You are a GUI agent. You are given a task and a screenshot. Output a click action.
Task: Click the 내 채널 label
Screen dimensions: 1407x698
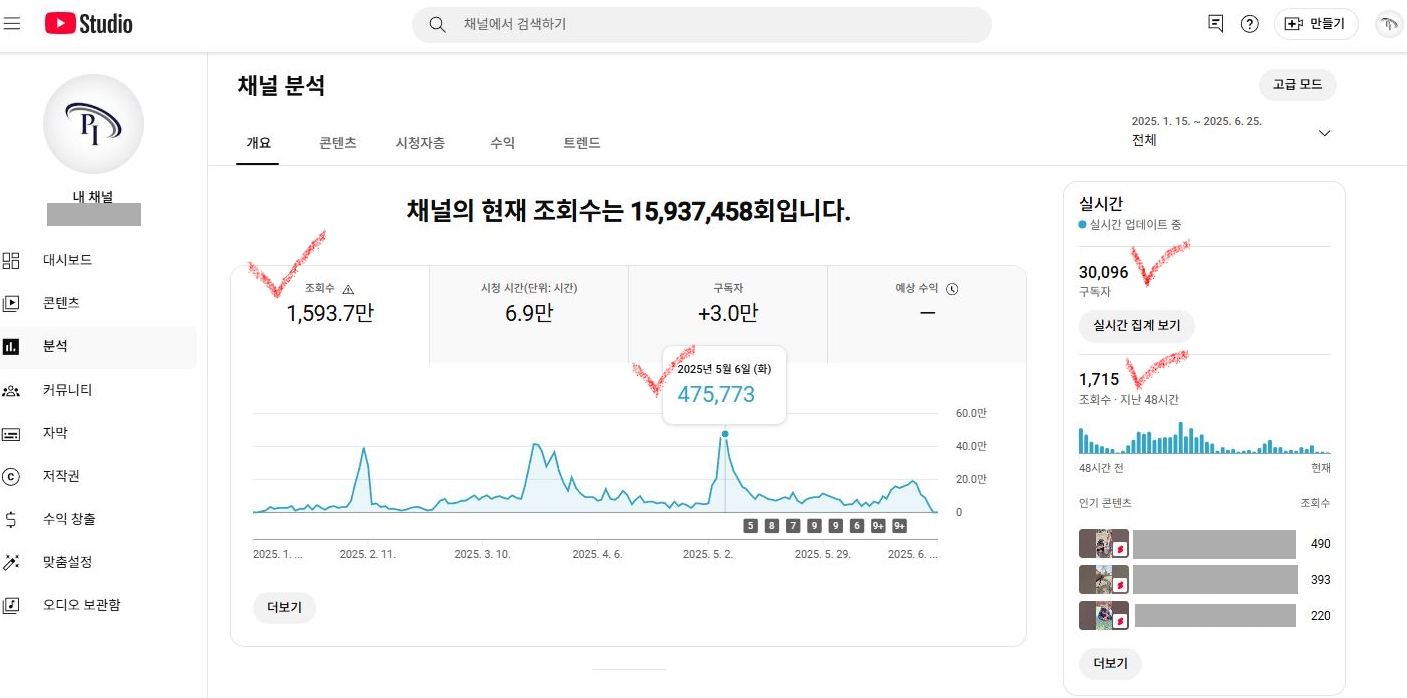pyautogui.click(x=93, y=196)
